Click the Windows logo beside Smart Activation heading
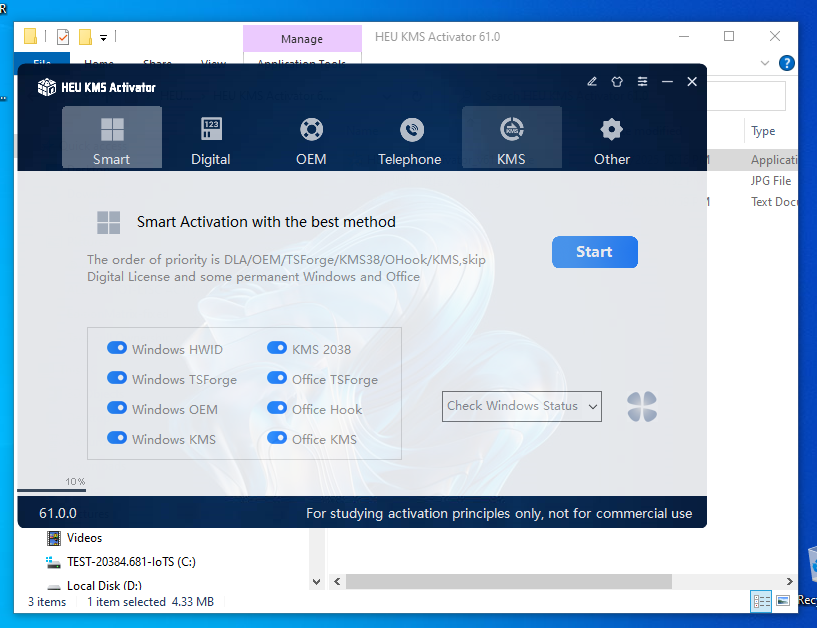 [x=108, y=223]
